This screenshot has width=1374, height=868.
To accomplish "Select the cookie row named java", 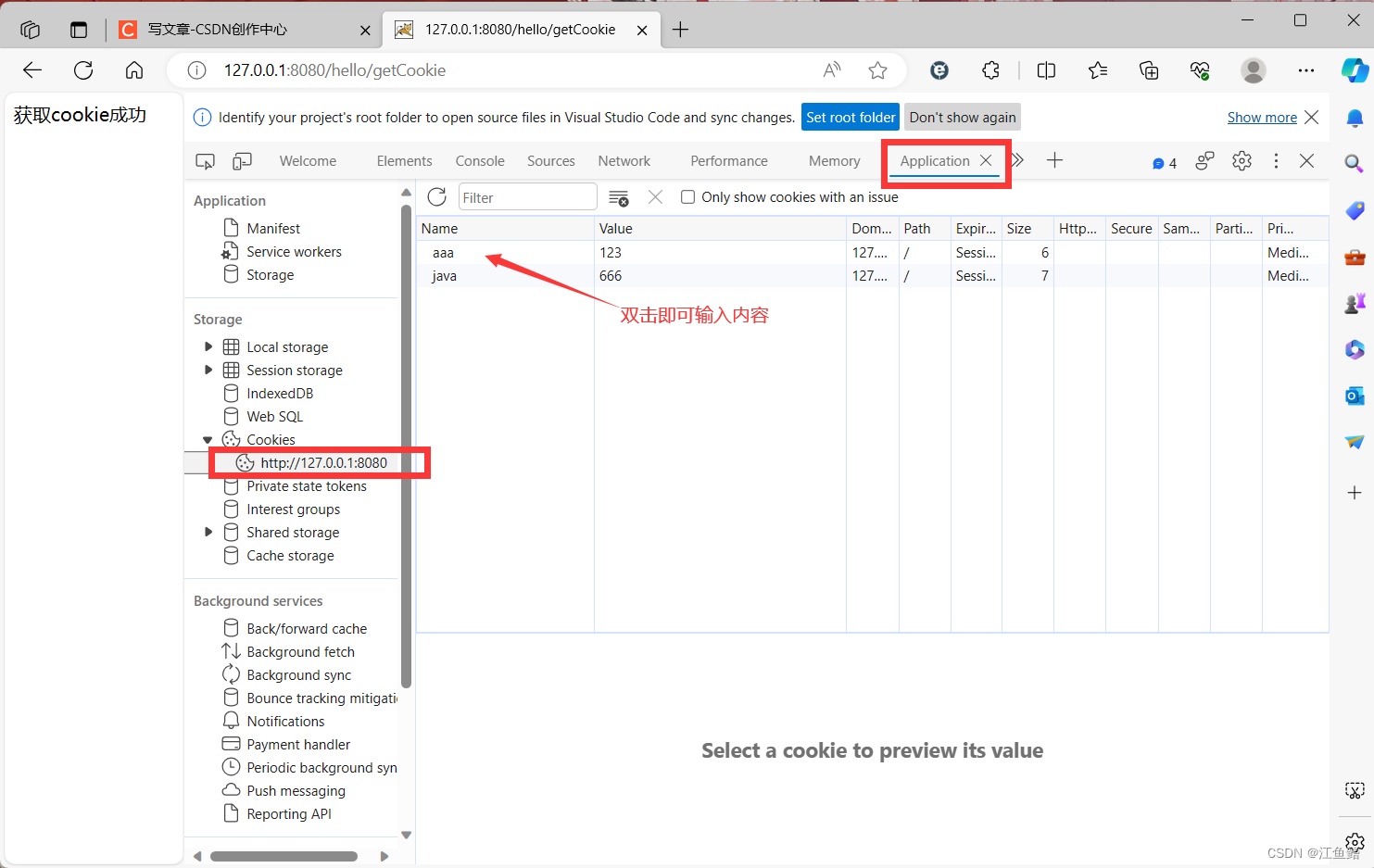I will (x=872, y=276).
